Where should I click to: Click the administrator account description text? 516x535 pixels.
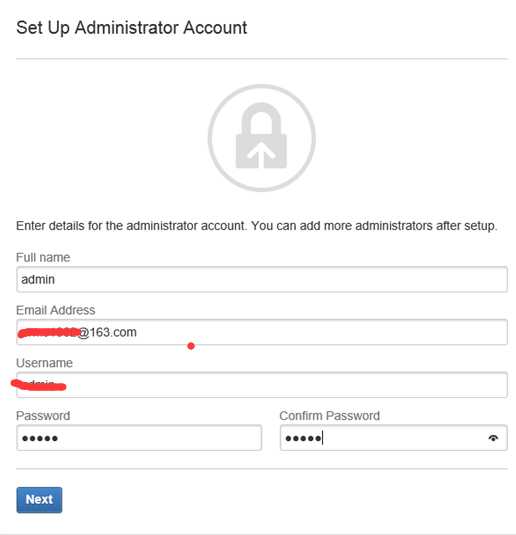256,226
